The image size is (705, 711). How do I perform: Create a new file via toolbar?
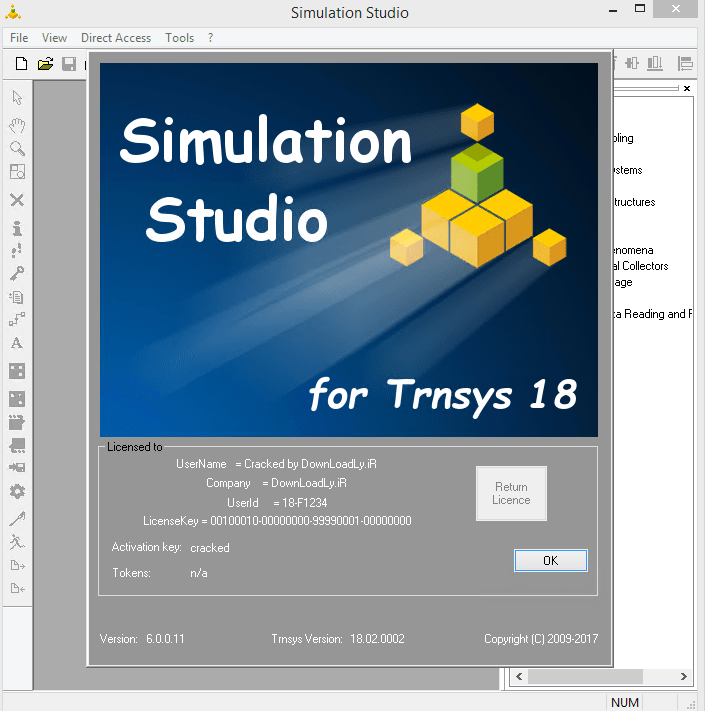click(21, 64)
